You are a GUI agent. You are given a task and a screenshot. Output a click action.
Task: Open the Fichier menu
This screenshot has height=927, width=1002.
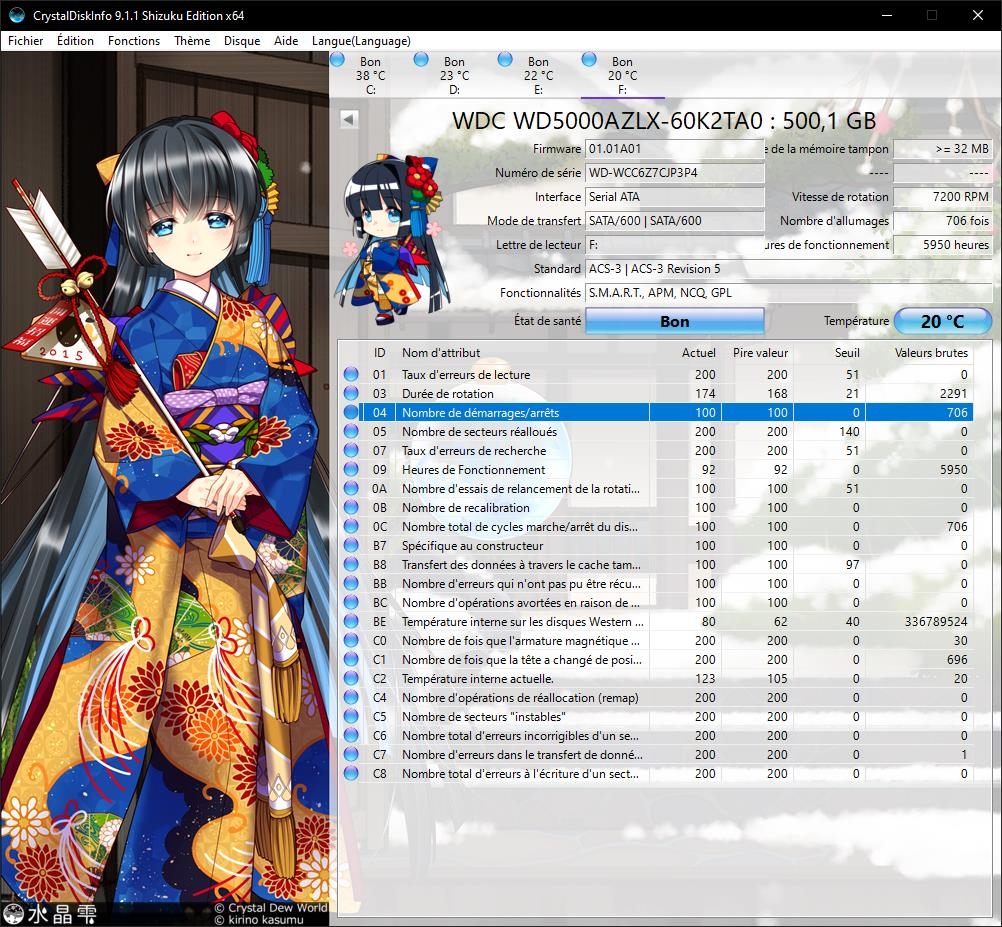(26, 41)
